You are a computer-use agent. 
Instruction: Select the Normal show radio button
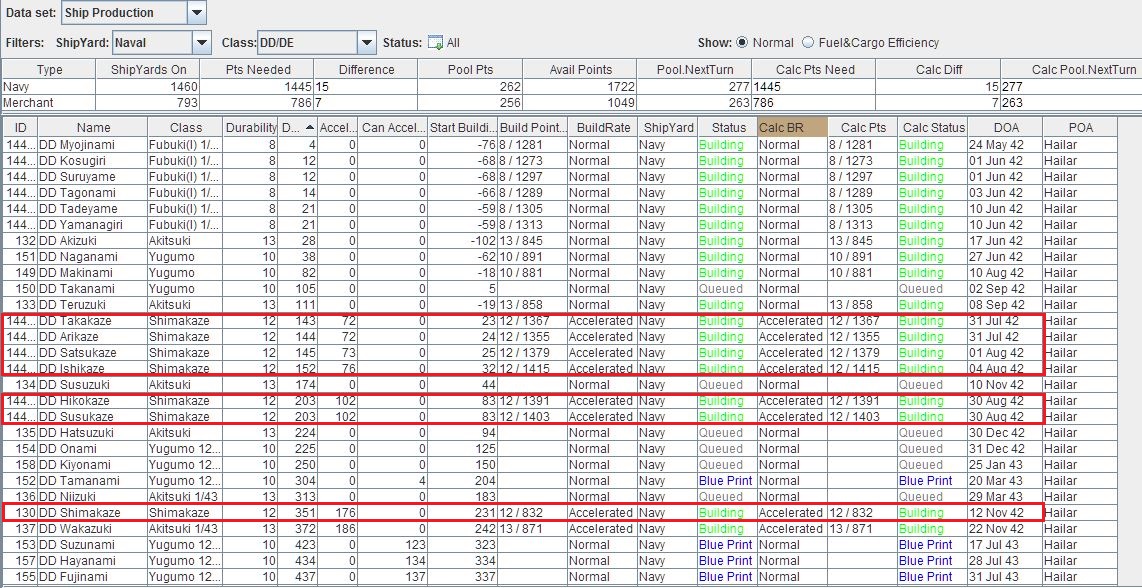click(742, 43)
